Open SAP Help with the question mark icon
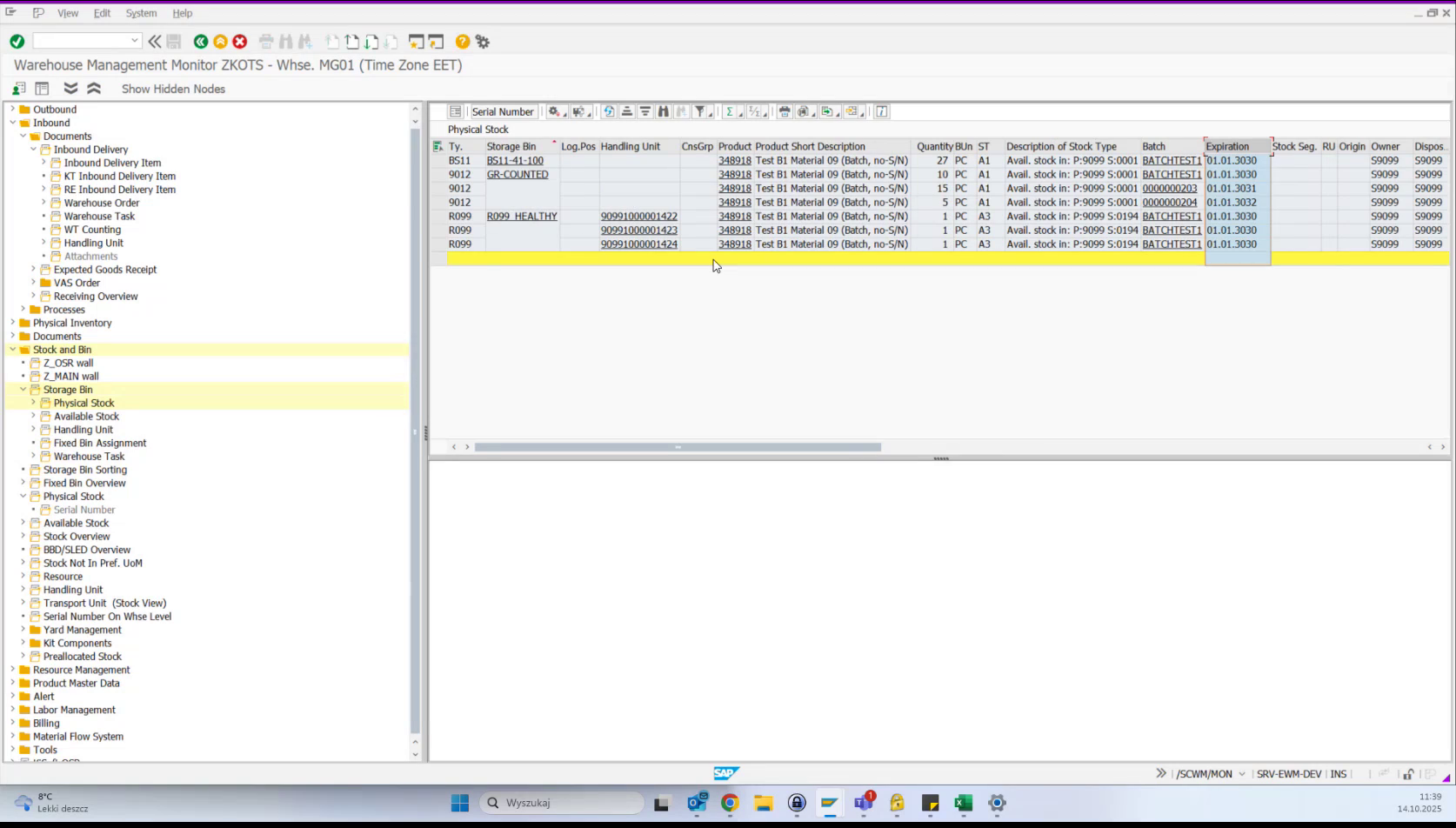The height and width of the screenshot is (828, 1456). pyautogui.click(x=463, y=42)
